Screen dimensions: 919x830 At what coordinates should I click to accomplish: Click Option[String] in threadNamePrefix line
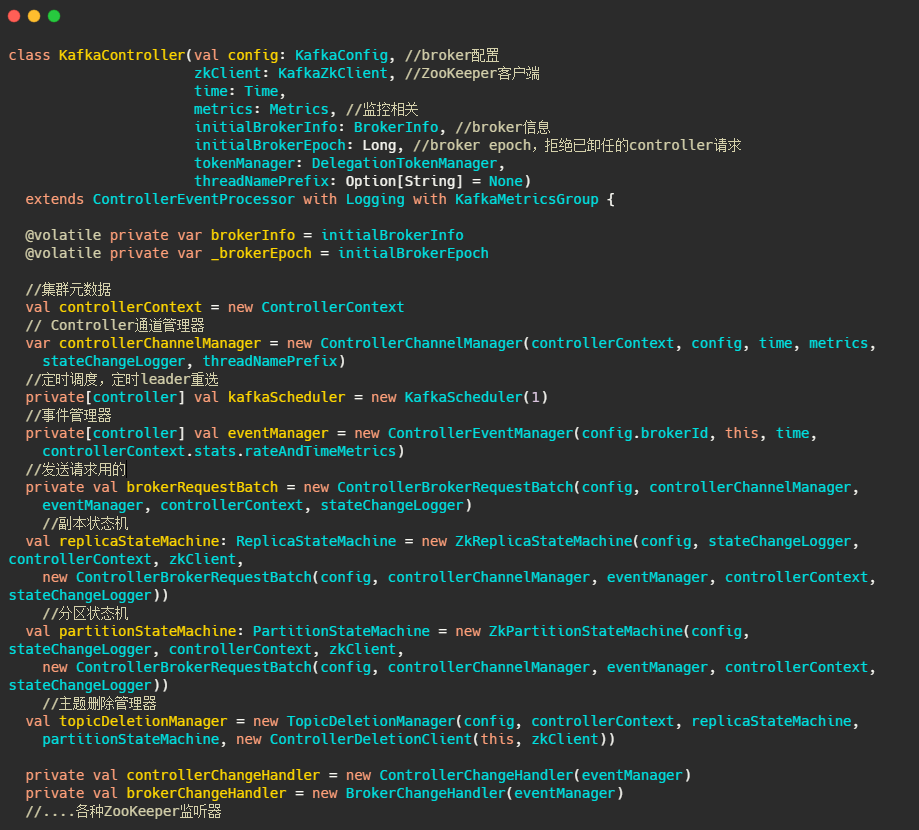click(404, 181)
